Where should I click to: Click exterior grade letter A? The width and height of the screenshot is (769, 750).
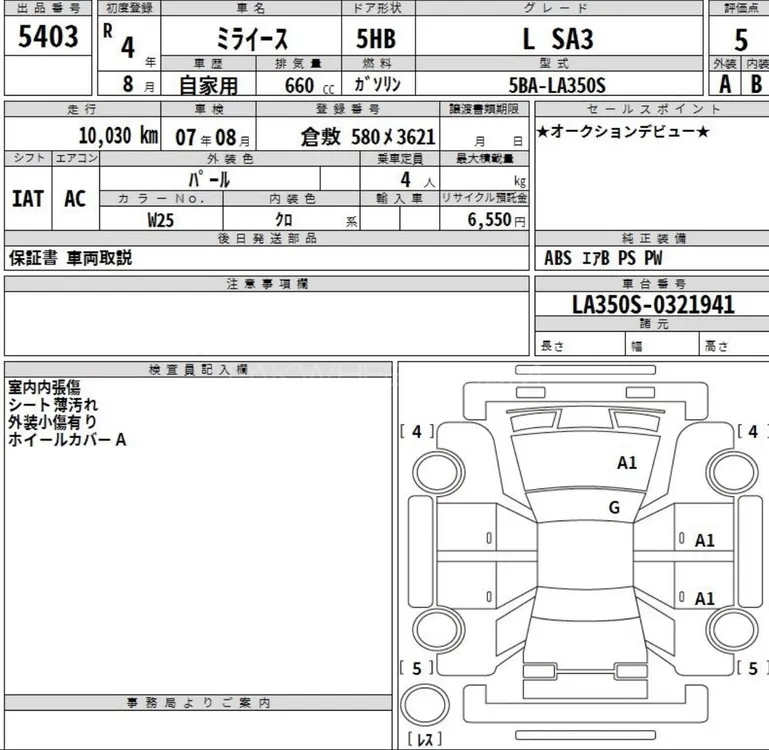(x=725, y=84)
